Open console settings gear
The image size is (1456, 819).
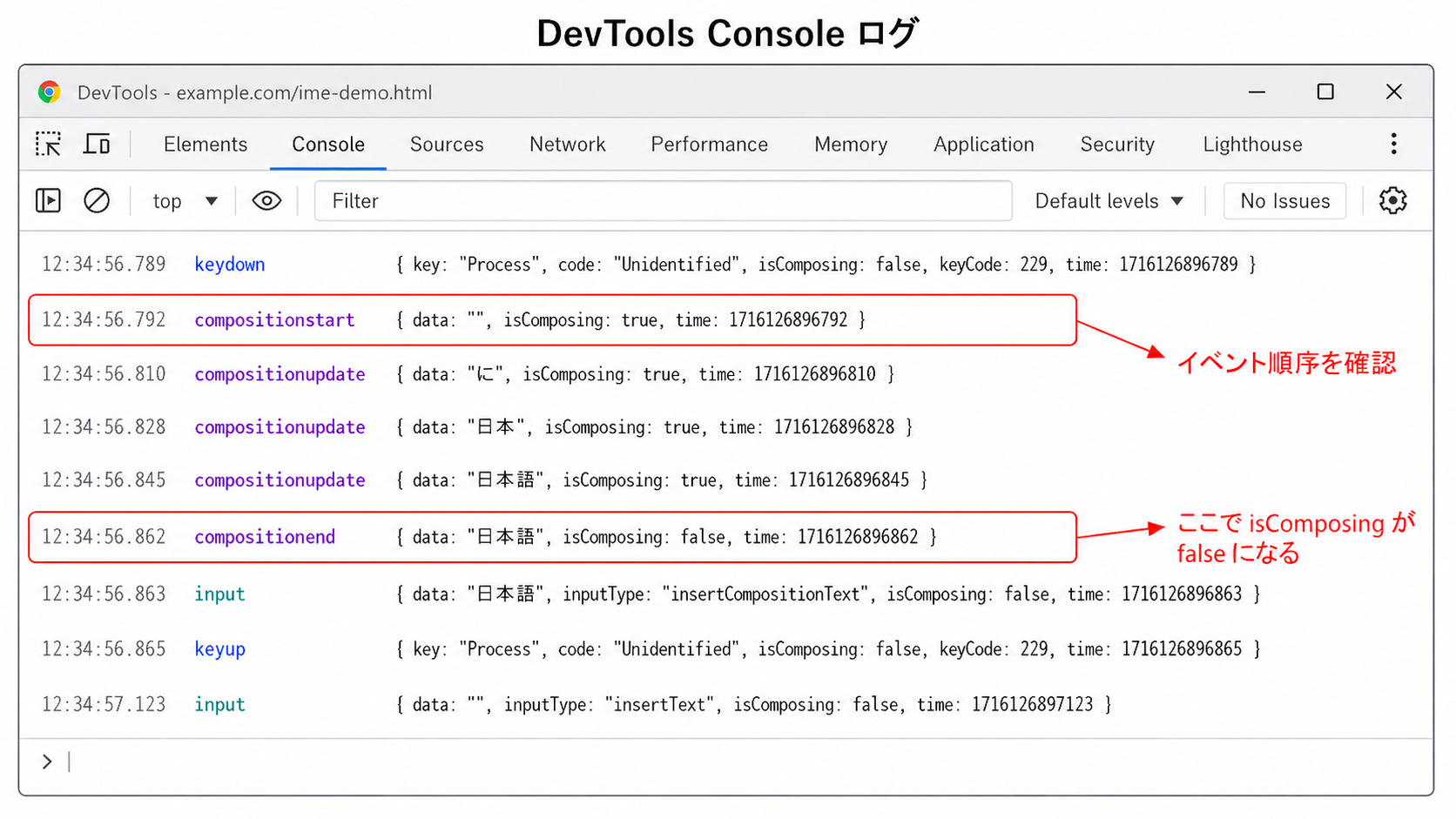(x=1393, y=201)
